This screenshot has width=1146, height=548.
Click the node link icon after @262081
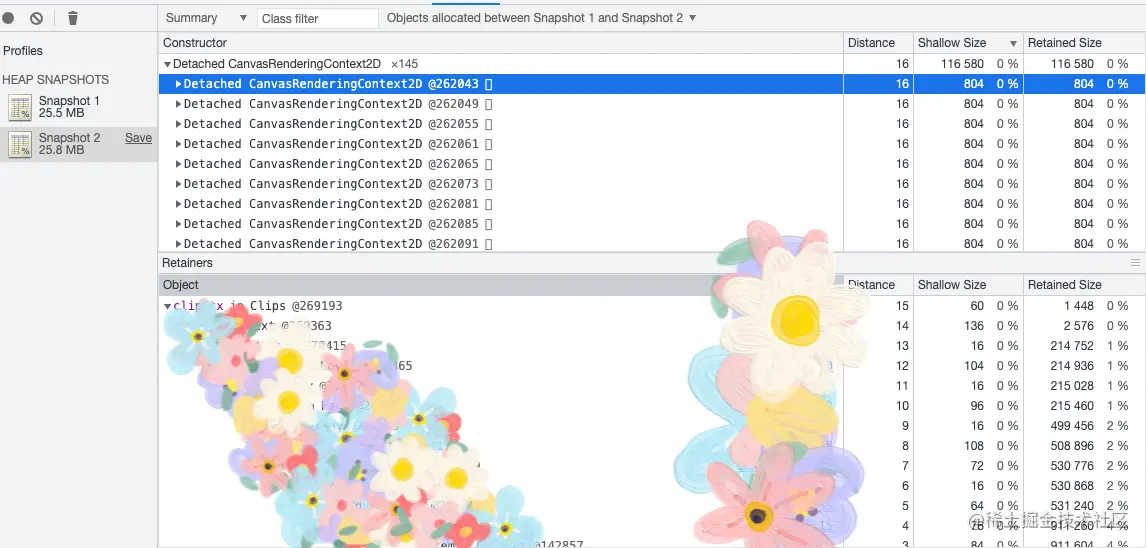(x=488, y=204)
